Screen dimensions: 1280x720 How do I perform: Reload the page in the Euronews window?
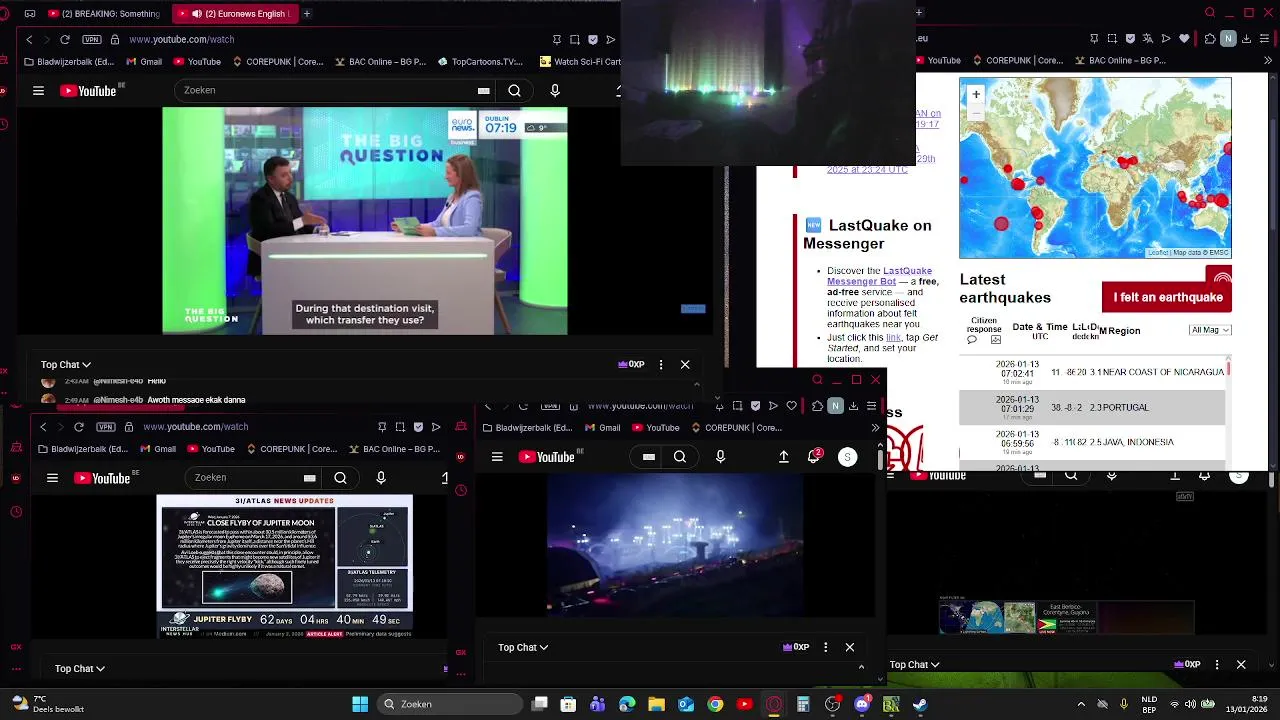(65, 39)
